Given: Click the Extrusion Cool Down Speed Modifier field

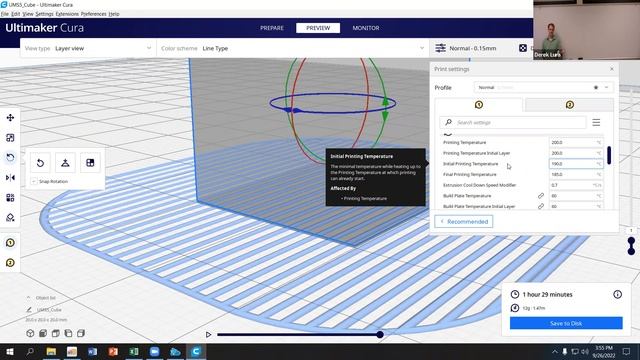Looking at the screenshot, I should [576, 185].
